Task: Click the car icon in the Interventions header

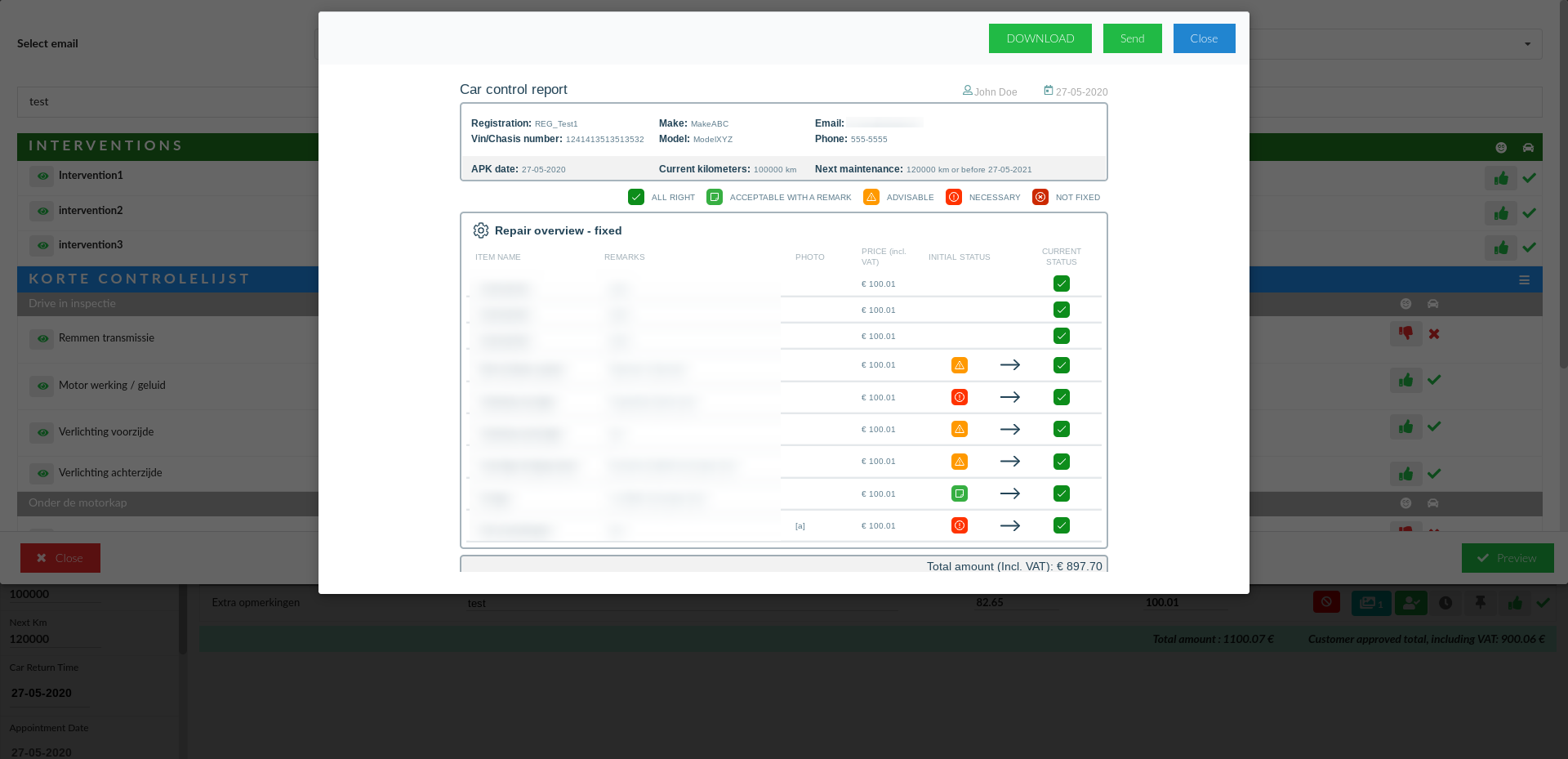Action: tap(1528, 148)
